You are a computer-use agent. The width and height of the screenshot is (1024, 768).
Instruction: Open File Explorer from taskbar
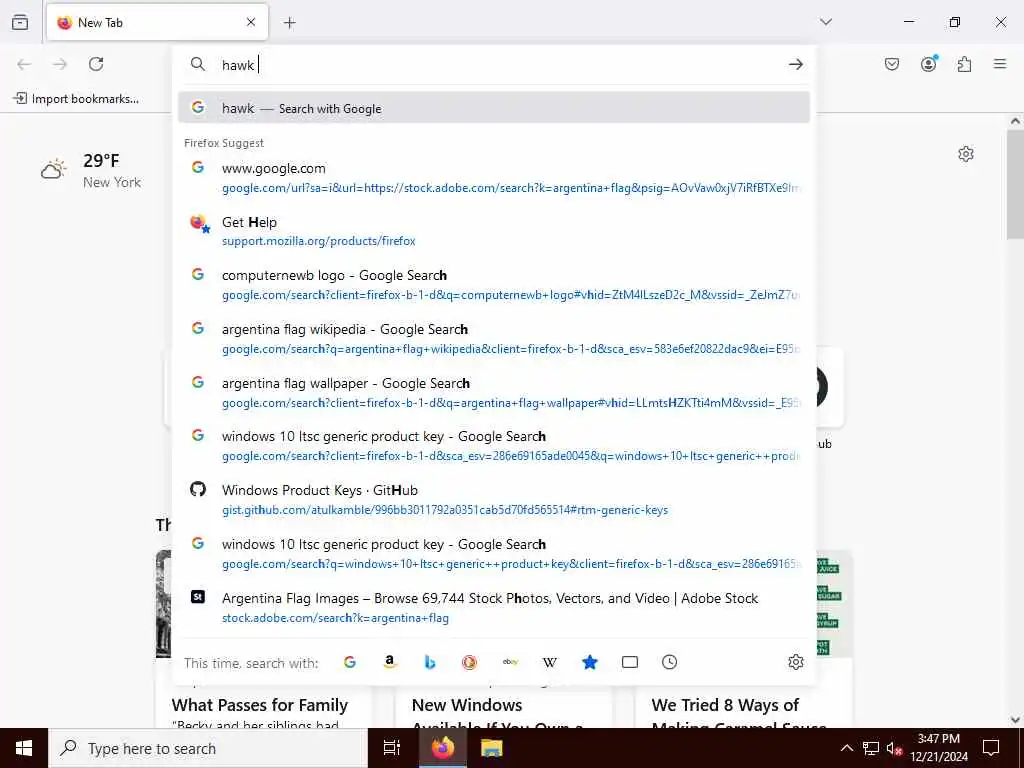[491, 748]
